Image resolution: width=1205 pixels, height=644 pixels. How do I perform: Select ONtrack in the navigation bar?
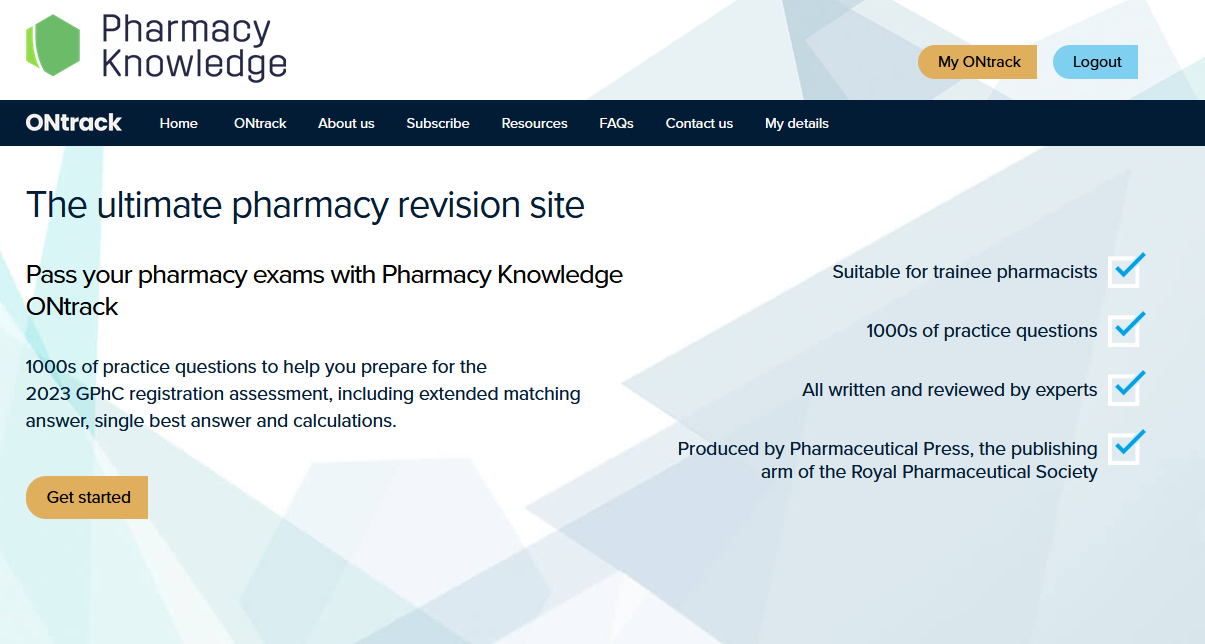click(260, 123)
